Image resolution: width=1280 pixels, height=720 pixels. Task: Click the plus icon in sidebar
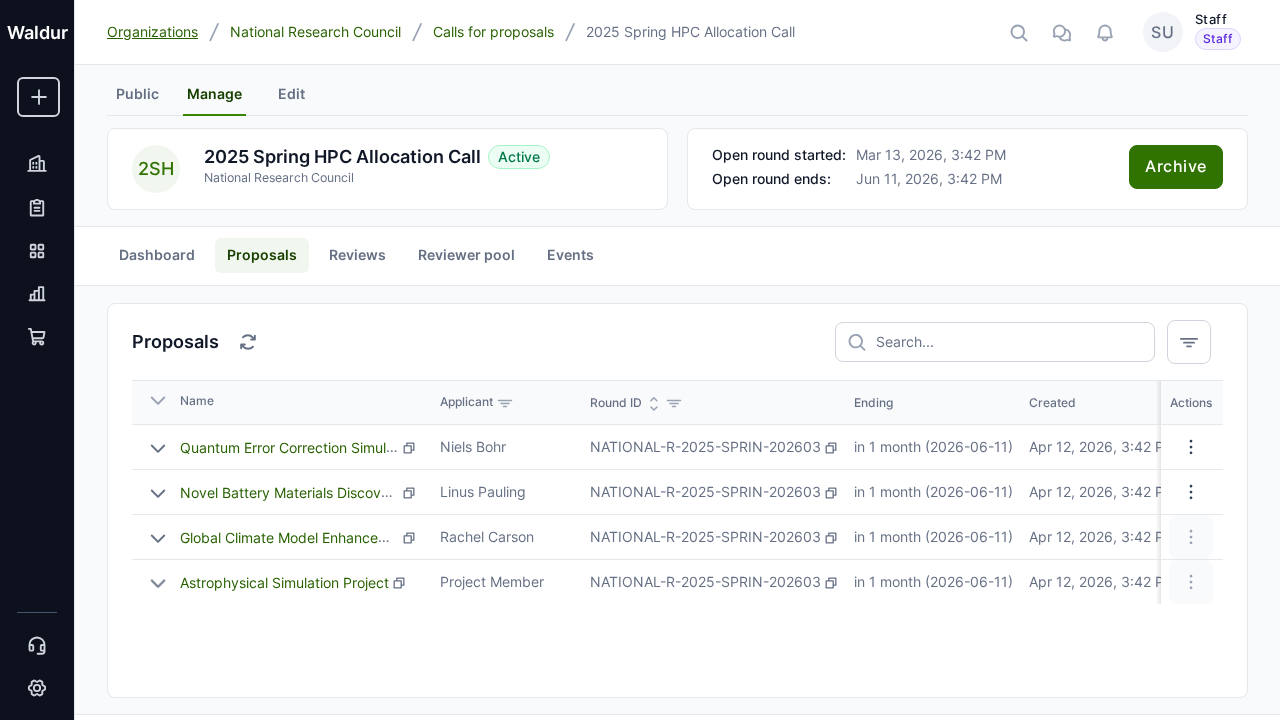pos(38,97)
